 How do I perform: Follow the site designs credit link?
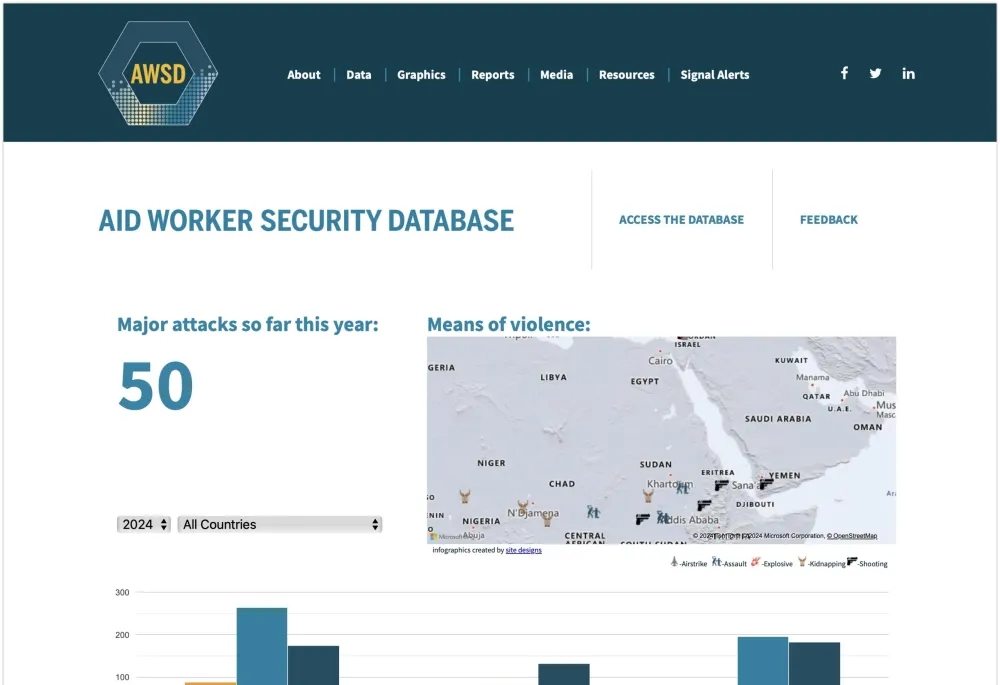[x=523, y=550]
